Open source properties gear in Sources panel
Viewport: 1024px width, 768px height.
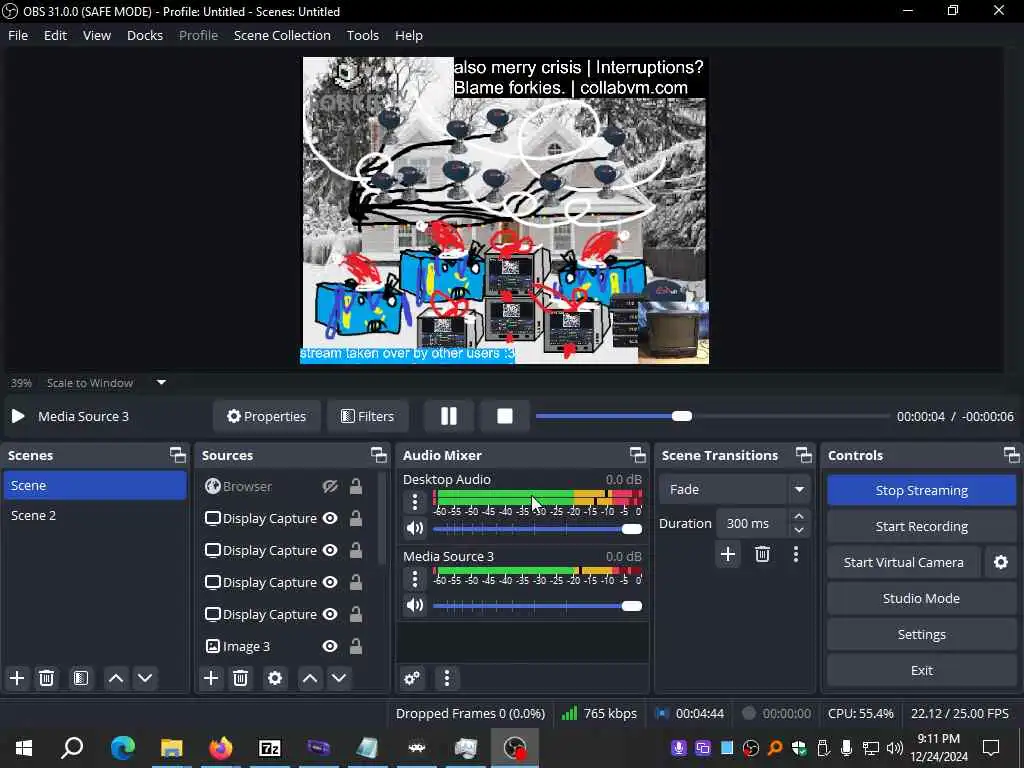coord(275,678)
